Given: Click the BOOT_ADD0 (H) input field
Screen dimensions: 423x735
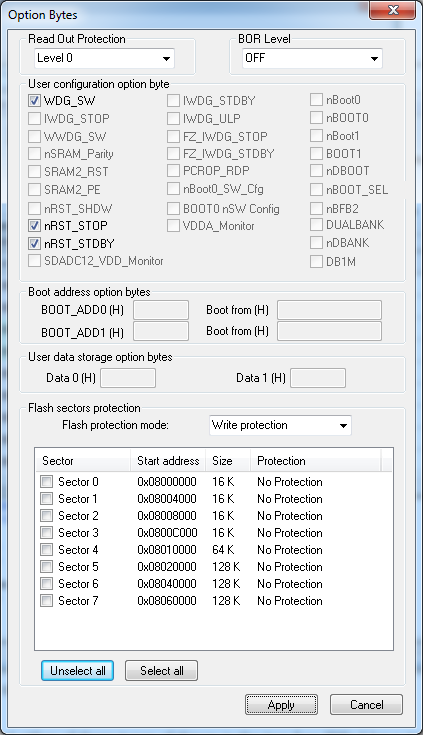Looking at the screenshot, I should [x=161, y=310].
